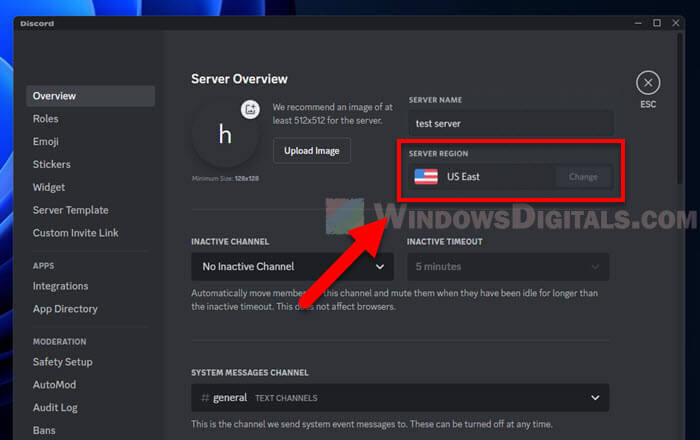Screen dimensions: 700x440
Task: Click the chevron on System Messages Channel dropdown
Action: click(x=595, y=398)
